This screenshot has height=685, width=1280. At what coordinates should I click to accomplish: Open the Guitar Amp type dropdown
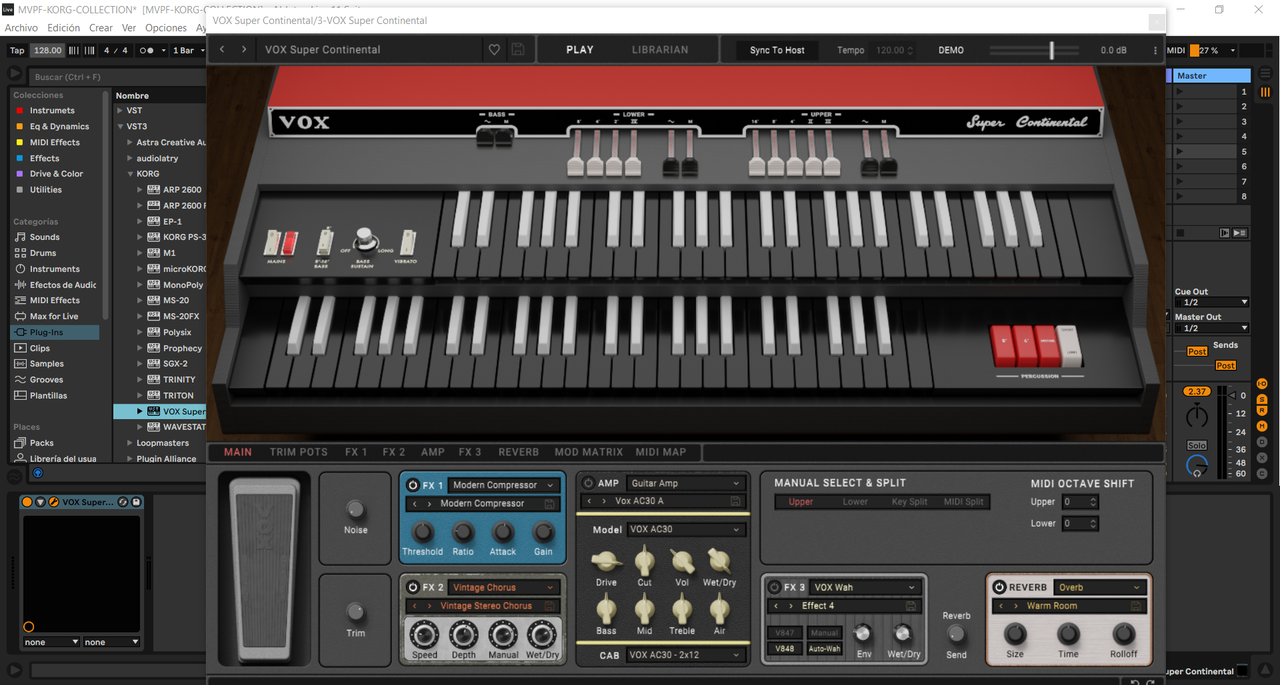(686, 483)
